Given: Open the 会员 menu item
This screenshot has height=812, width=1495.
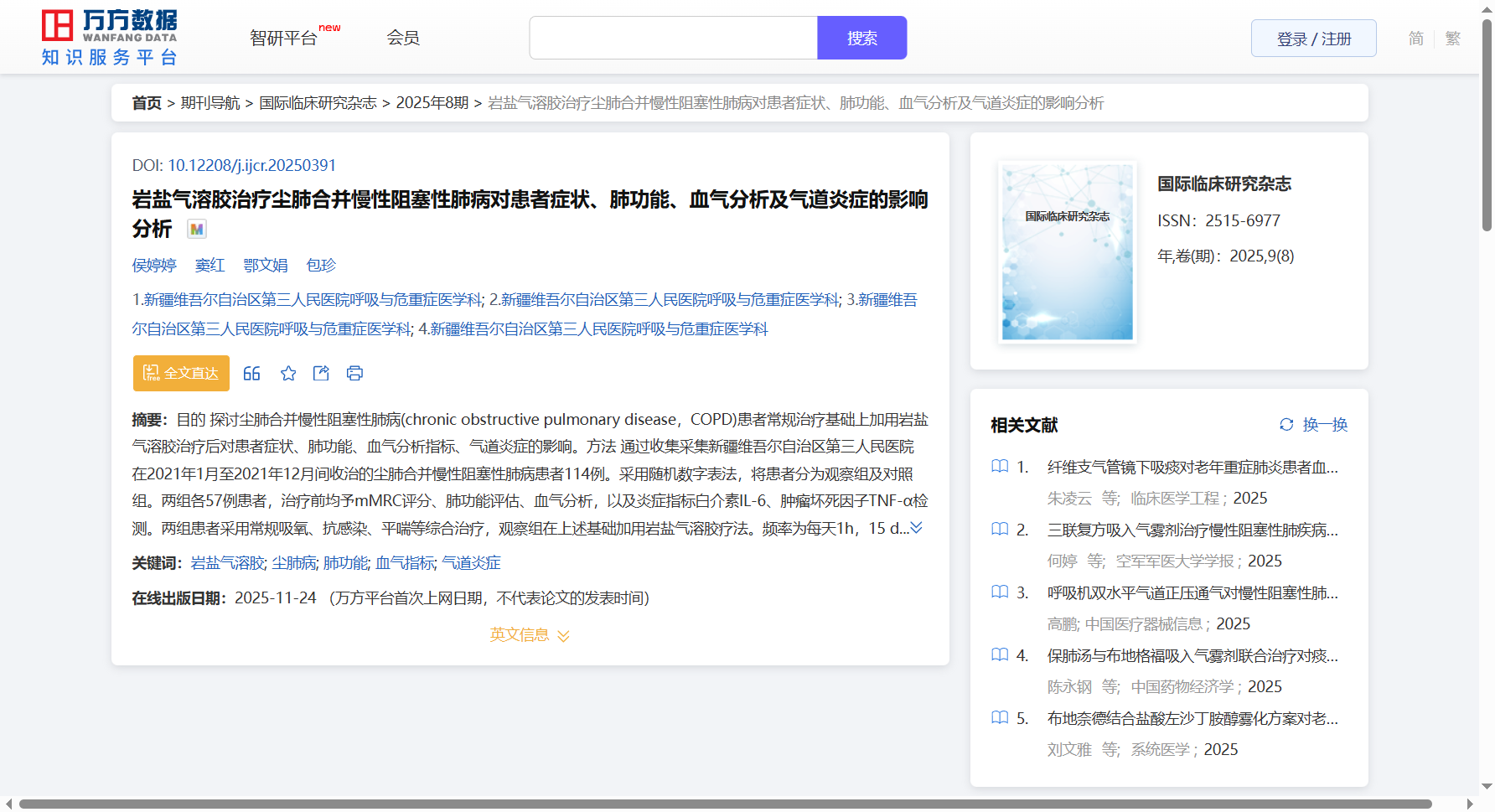Looking at the screenshot, I should point(403,38).
